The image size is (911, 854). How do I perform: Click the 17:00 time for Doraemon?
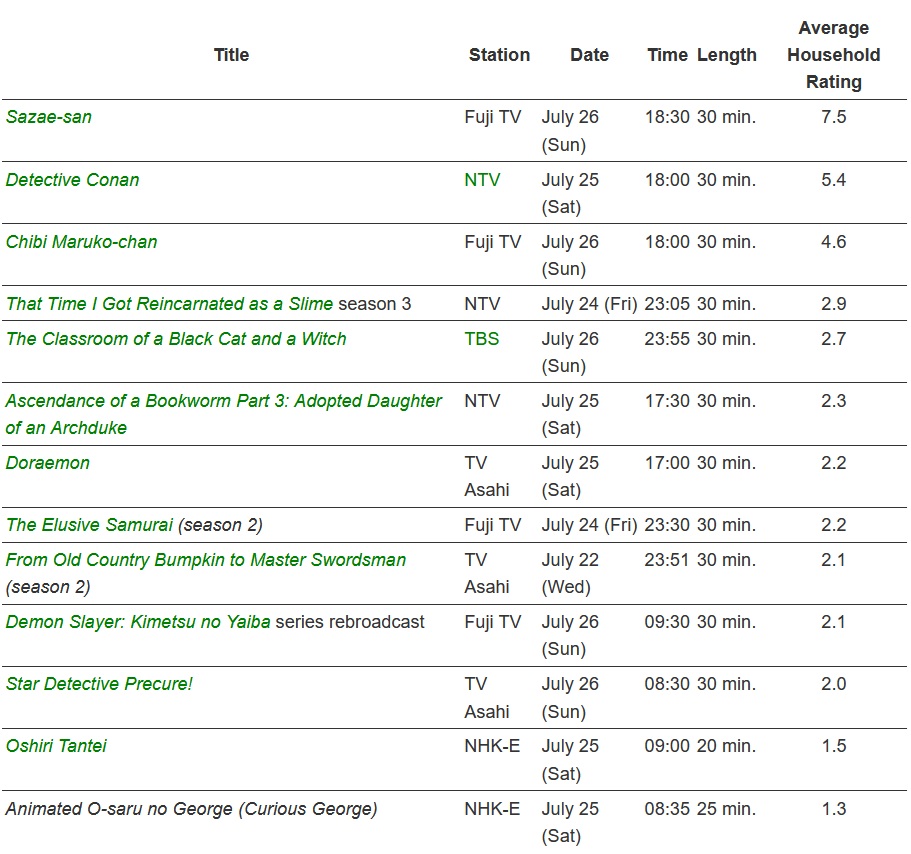[x=667, y=463]
